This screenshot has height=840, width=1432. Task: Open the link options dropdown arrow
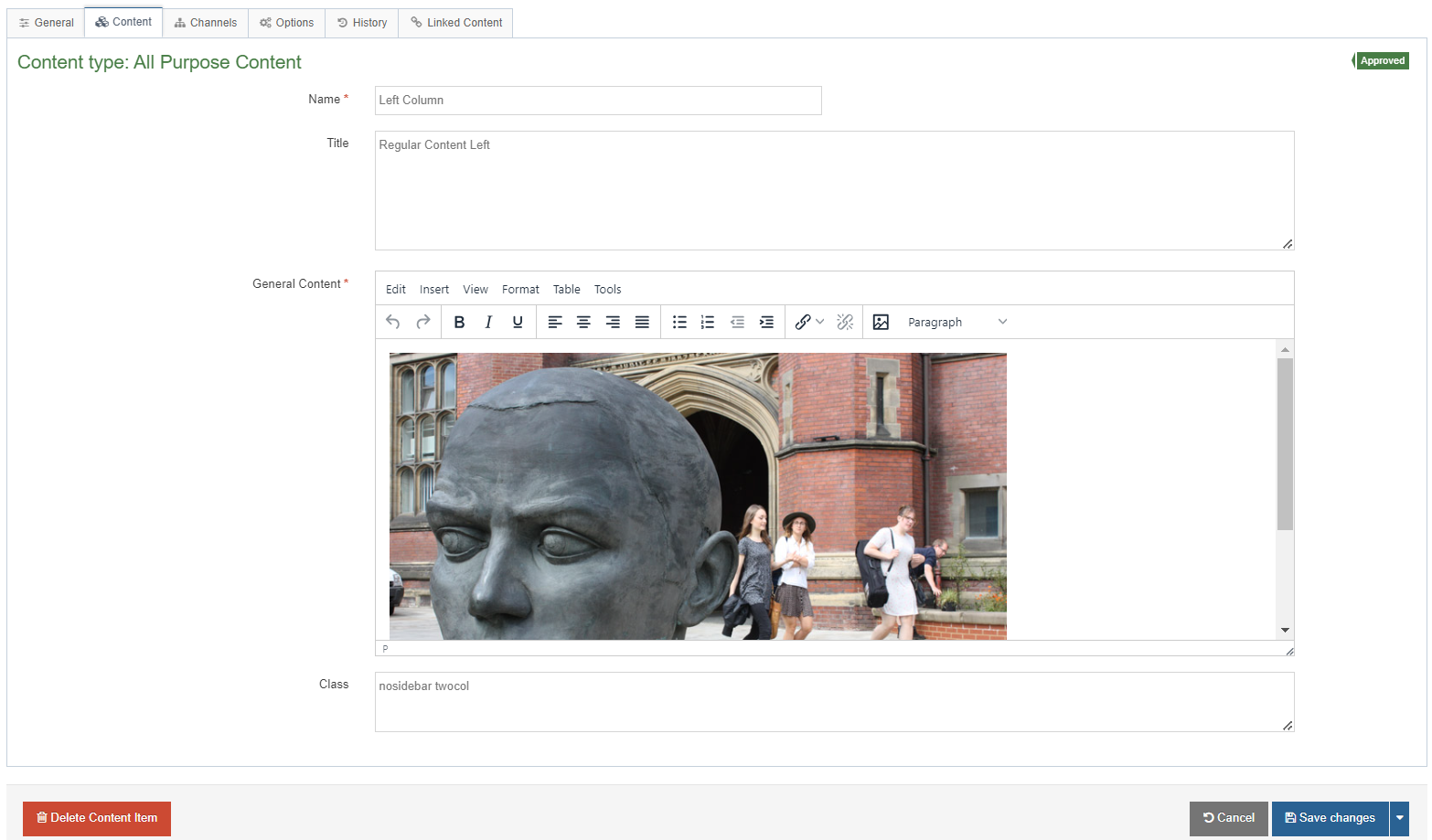pos(820,322)
